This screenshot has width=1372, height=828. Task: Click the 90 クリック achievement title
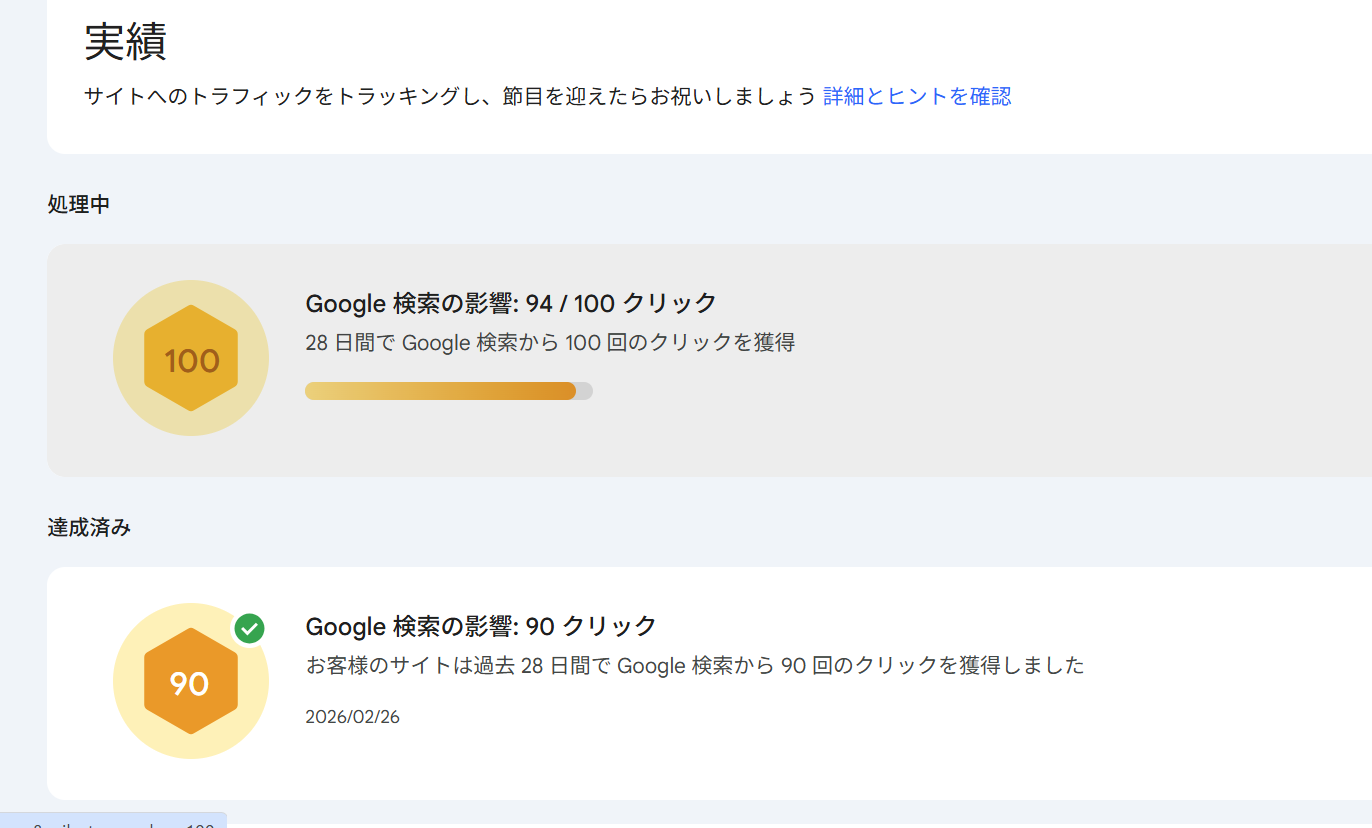(x=481, y=626)
